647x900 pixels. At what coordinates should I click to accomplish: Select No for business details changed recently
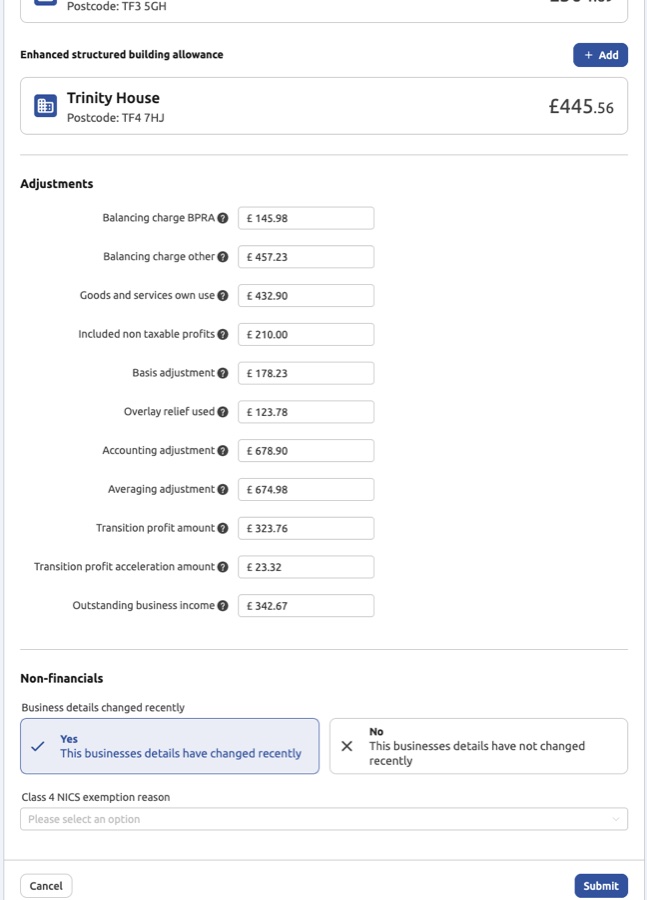pyautogui.click(x=478, y=746)
